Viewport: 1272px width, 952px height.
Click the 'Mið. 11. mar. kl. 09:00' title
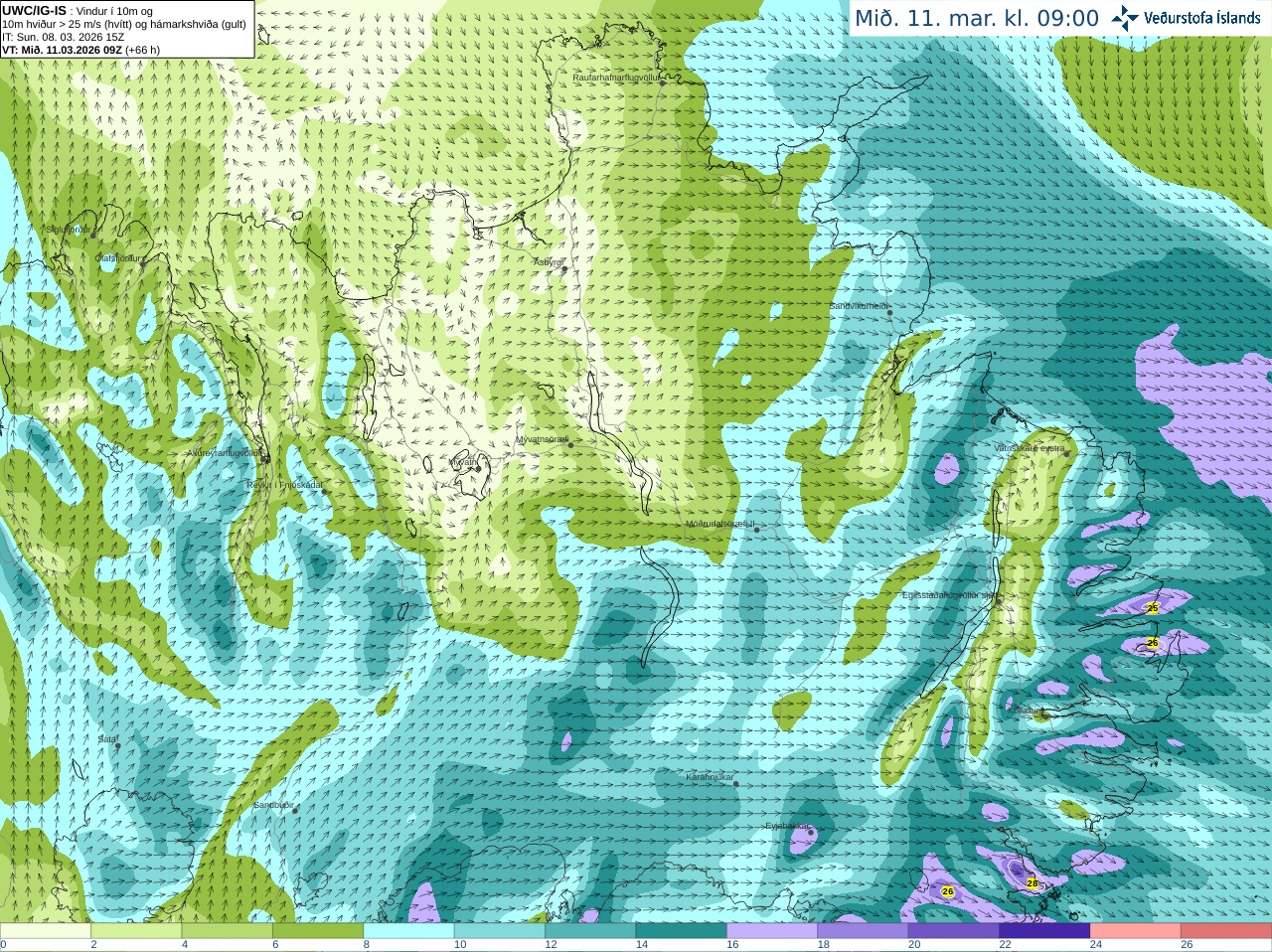click(x=977, y=18)
